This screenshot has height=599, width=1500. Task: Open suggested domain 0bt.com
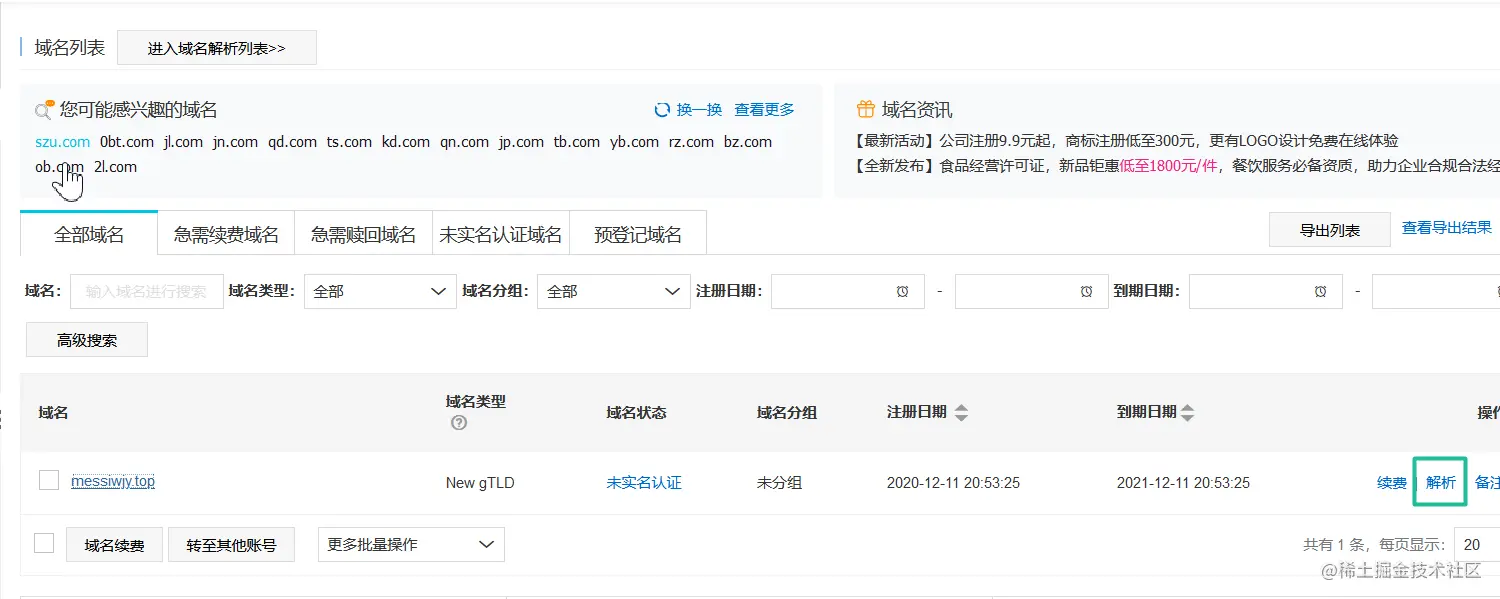(x=127, y=142)
